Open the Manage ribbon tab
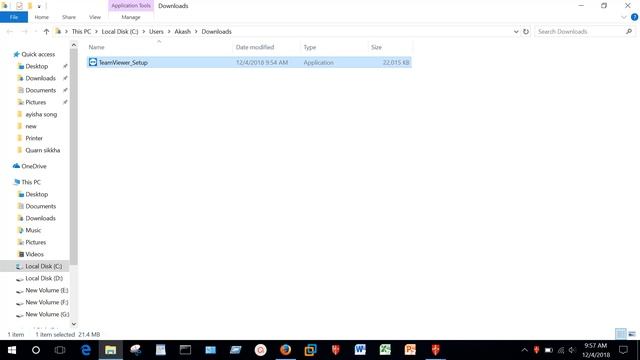The image size is (640, 360). pos(131,17)
